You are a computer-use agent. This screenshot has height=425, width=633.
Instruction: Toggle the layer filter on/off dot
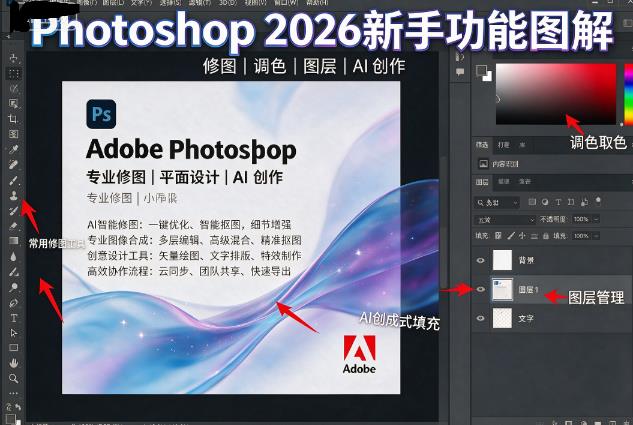(x=598, y=201)
